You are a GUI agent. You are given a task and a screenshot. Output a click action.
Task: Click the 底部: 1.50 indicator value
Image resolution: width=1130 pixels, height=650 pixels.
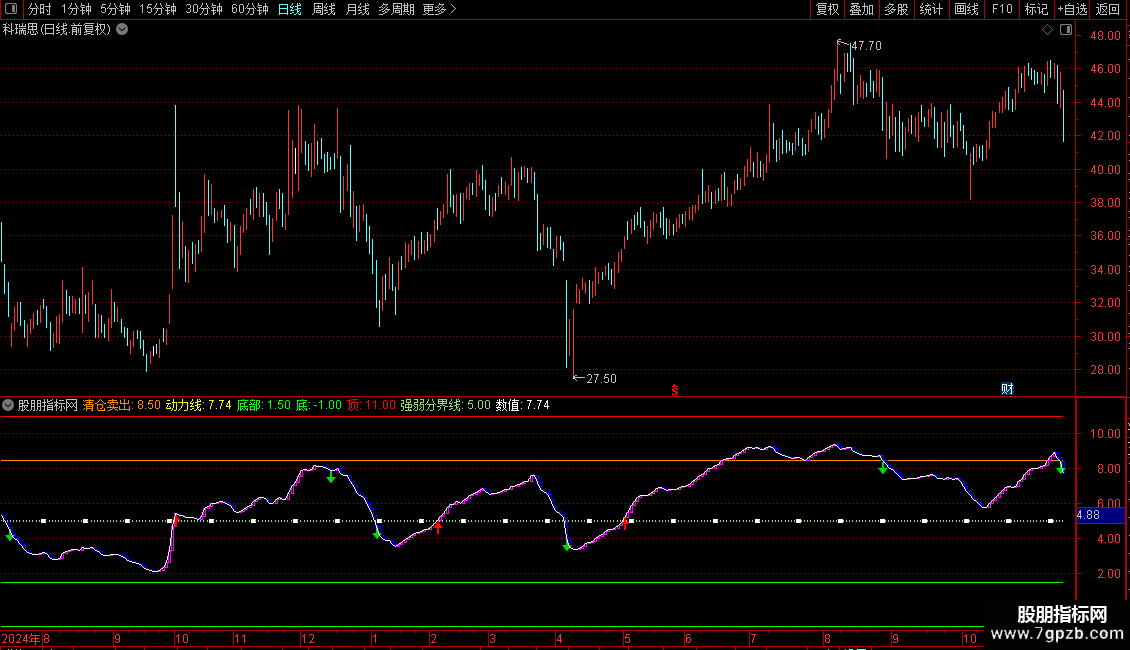coord(264,405)
